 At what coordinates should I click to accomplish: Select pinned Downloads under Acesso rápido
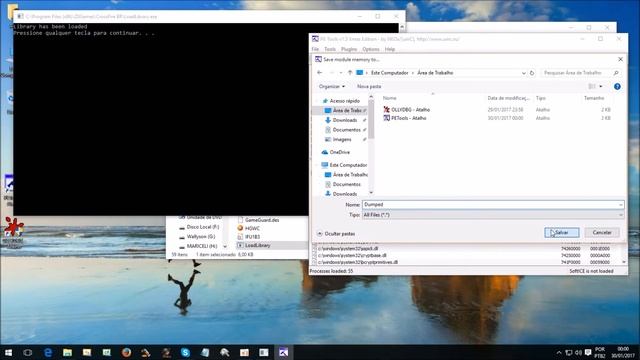345,120
